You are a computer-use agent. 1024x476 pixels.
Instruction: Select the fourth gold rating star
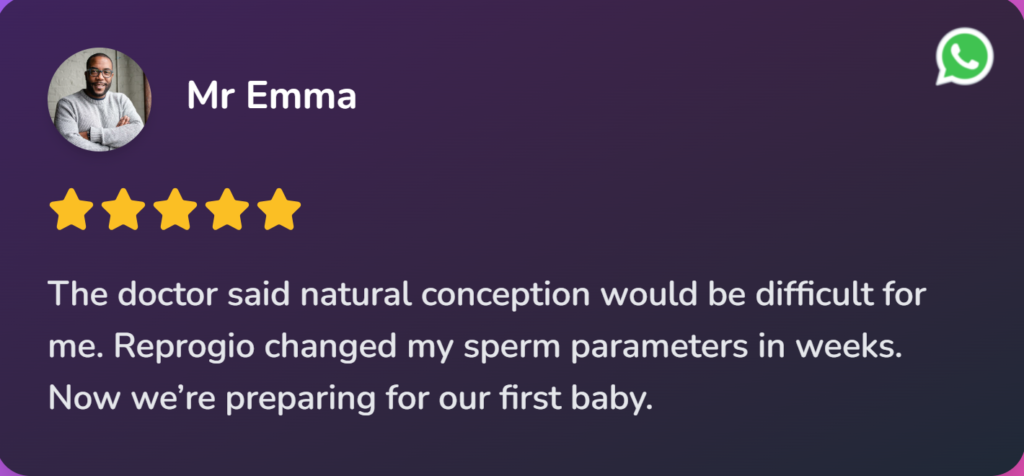[226, 211]
